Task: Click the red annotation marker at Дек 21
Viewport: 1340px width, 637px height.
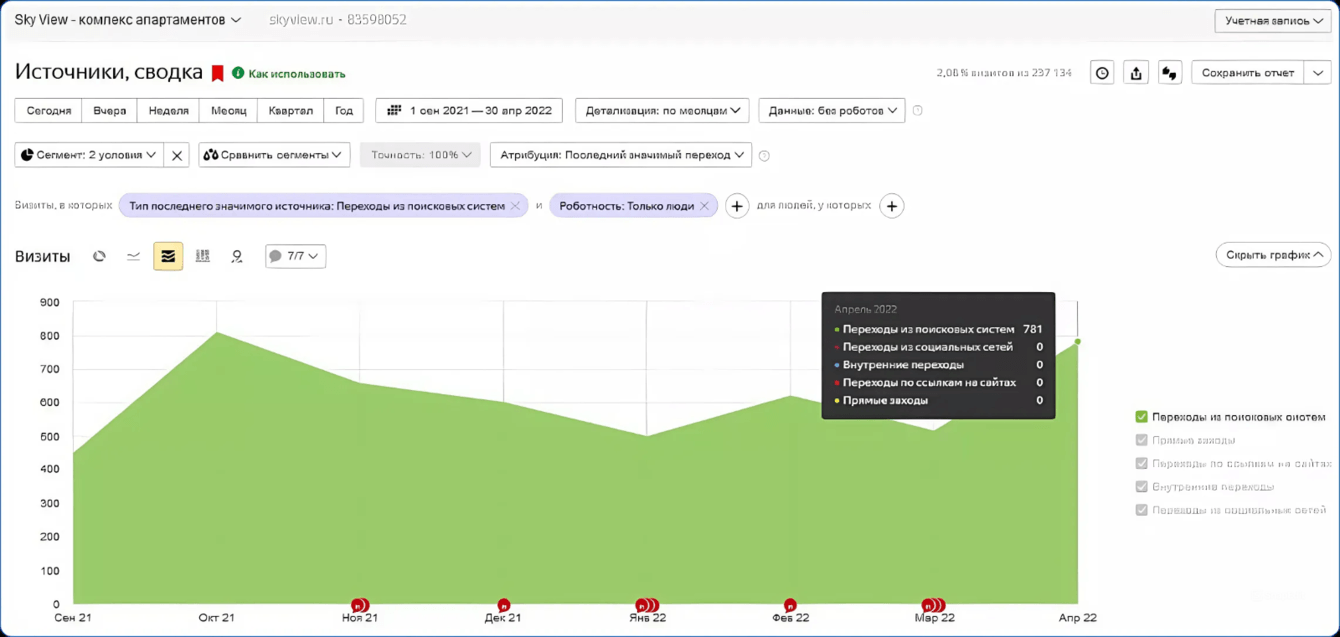Action: coord(504,605)
